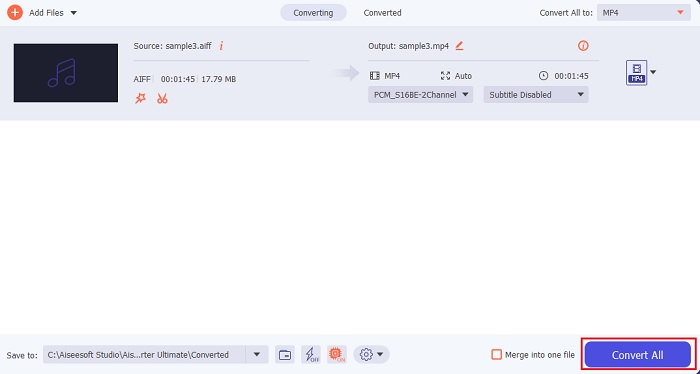Open the edit effects wand icon

141,99
